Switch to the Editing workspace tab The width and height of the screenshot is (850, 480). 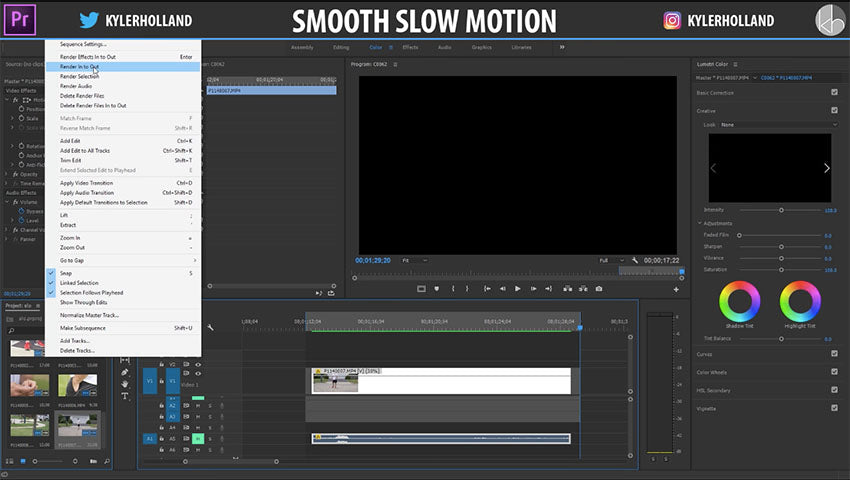tap(341, 48)
